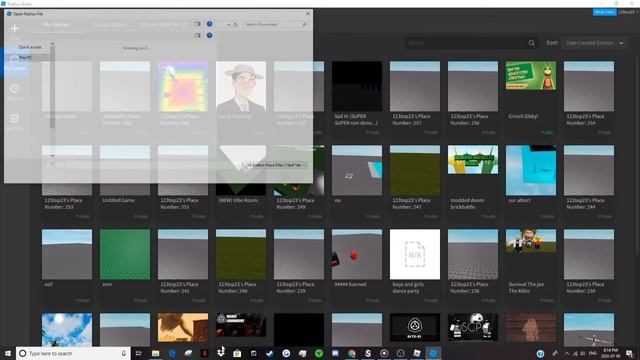The width and height of the screenshot is (640, 360).
Task: Switch to the Group Games tab
Action: tap(109, 24)
